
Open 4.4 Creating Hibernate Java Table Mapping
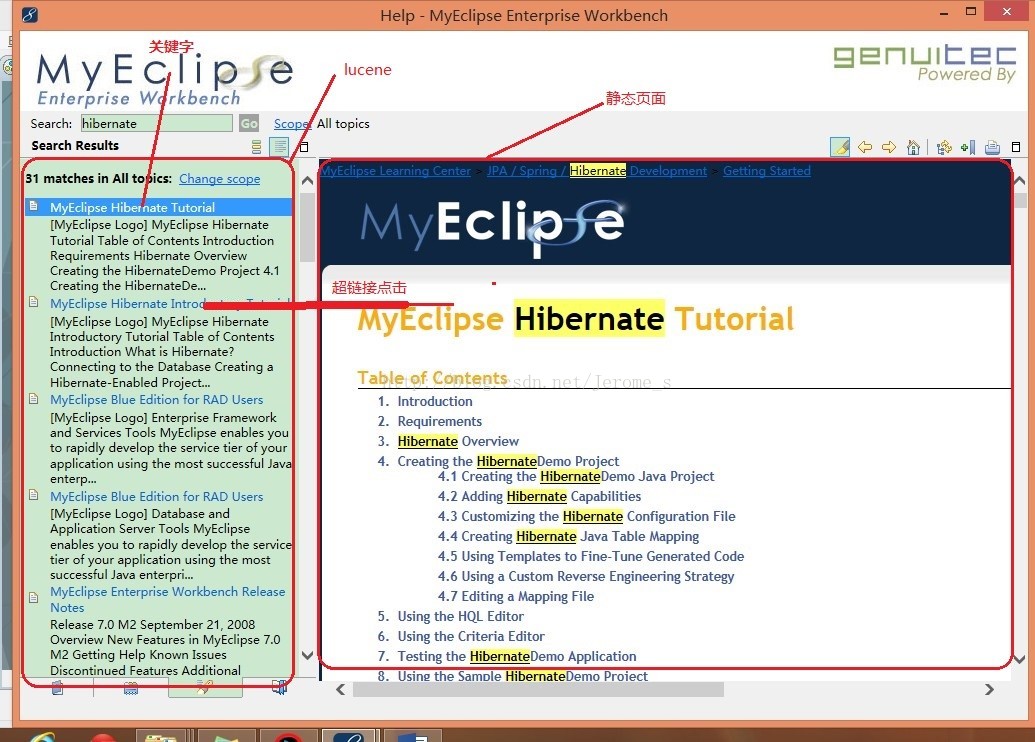coord(568,536)
